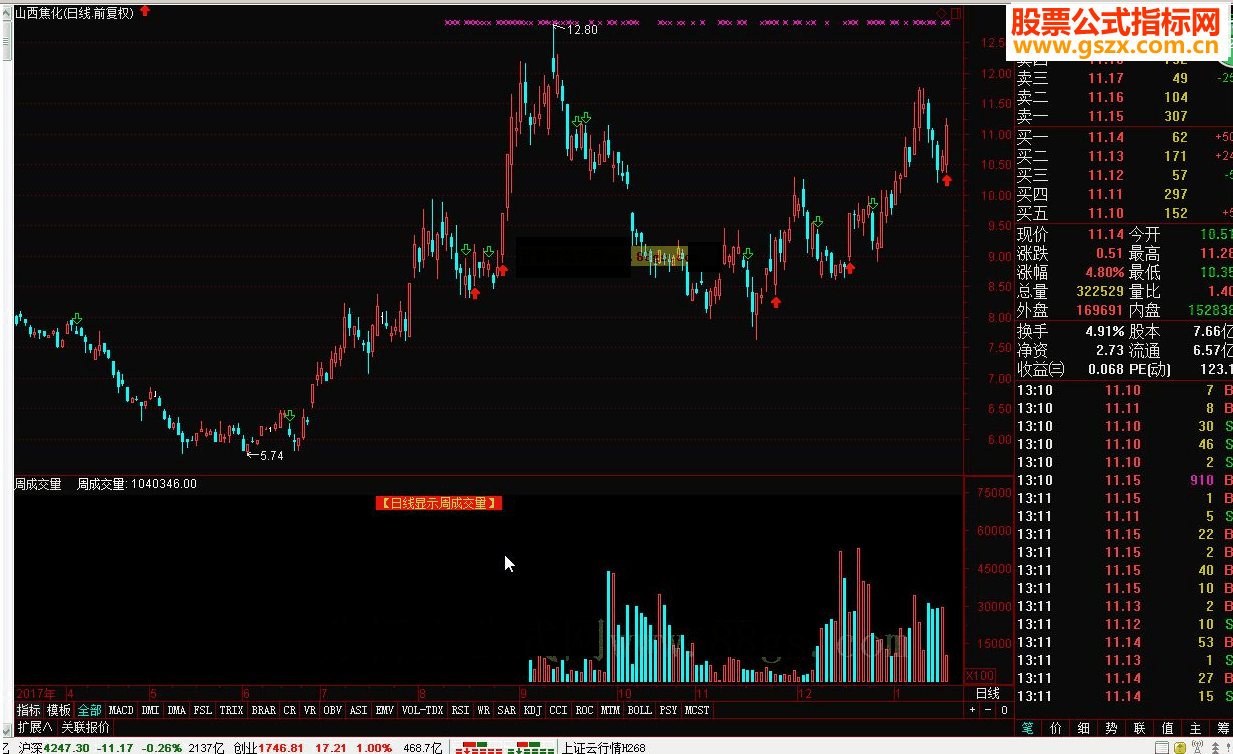Switch to the OBV indicator
Image resolution: width=1233 pixels, height=754 pixels.
(x=333, y=710)
